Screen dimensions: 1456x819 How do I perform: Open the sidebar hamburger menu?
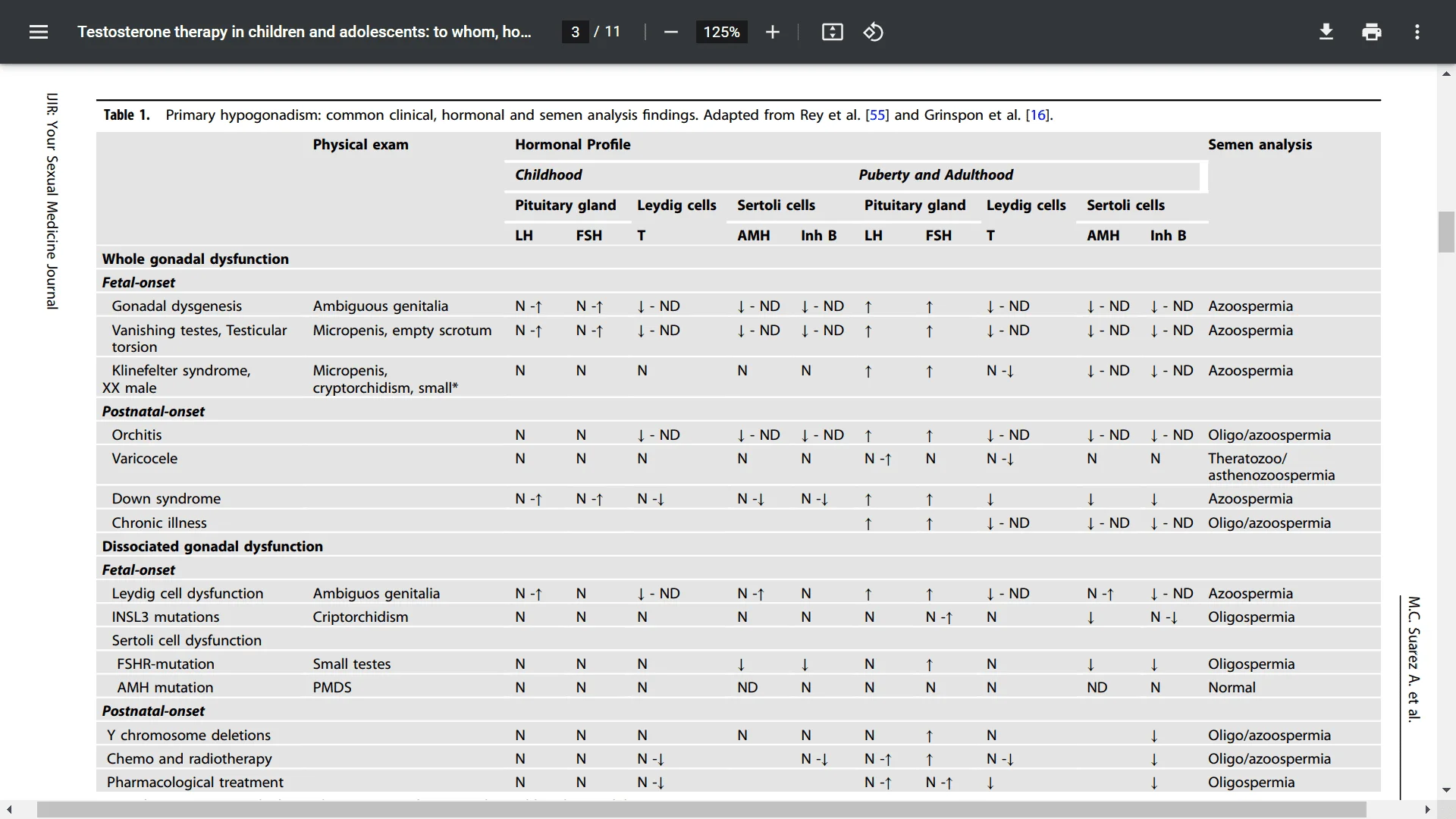click(39, 32)
